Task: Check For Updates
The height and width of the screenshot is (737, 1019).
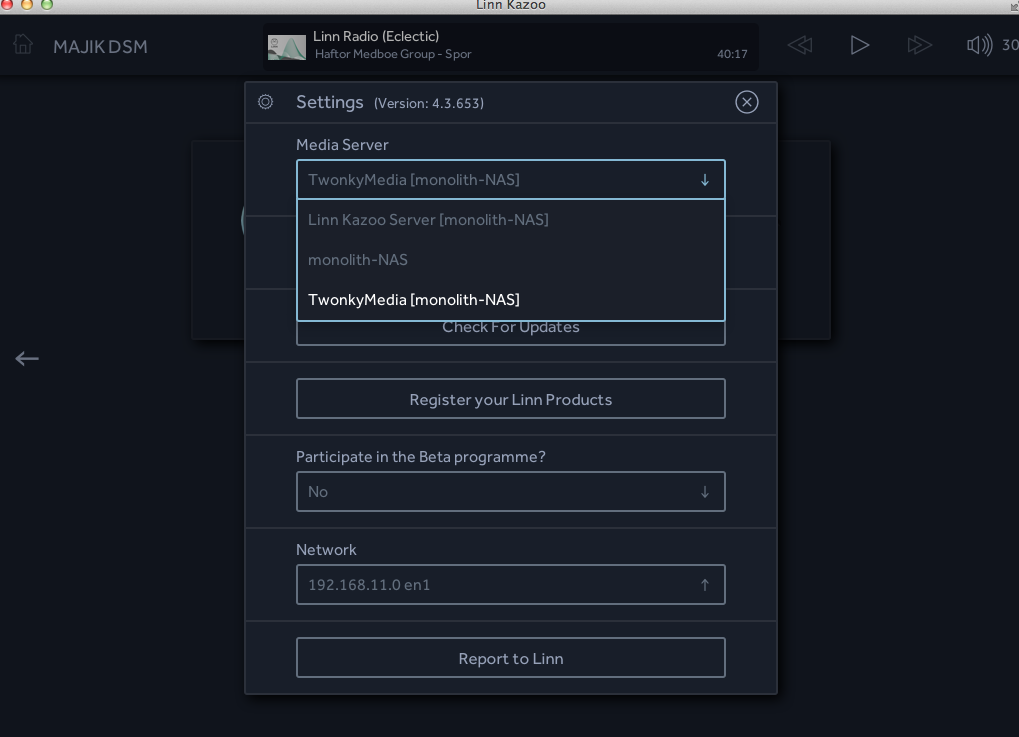Action: [x=511, y=332]
